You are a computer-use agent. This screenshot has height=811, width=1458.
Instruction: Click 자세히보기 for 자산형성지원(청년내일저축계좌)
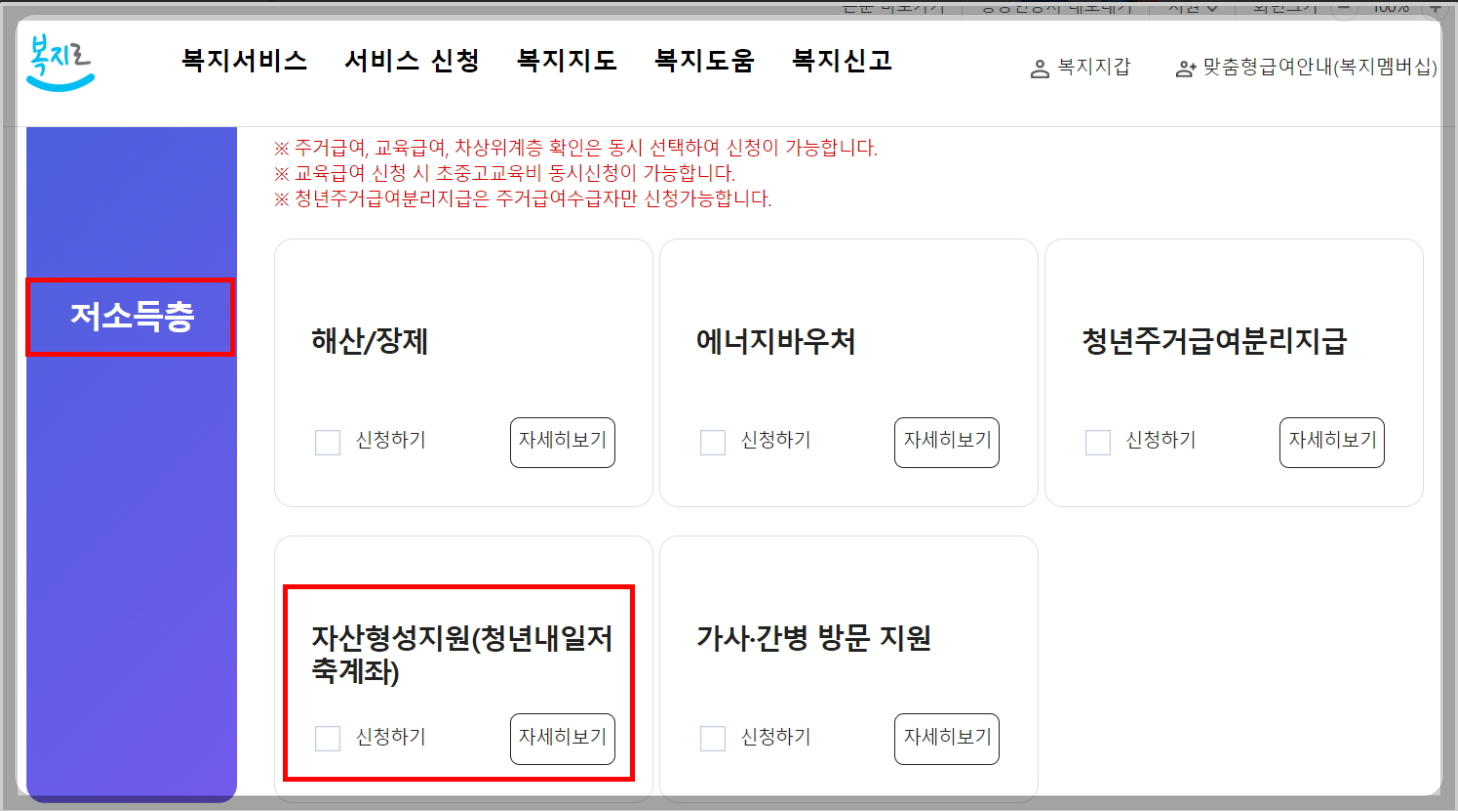[x=562, y=738]
